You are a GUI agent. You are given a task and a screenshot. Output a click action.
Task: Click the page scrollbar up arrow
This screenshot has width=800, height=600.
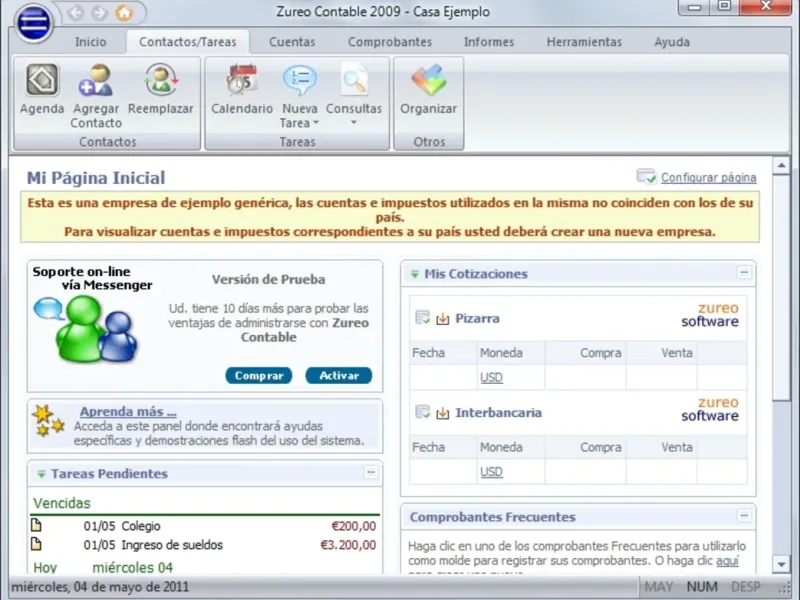pyautogui.click(x=781, y=166)
